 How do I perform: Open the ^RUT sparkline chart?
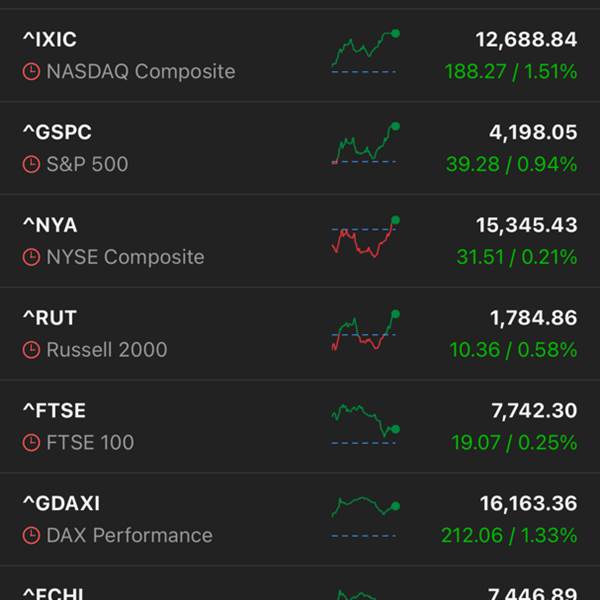365,330
